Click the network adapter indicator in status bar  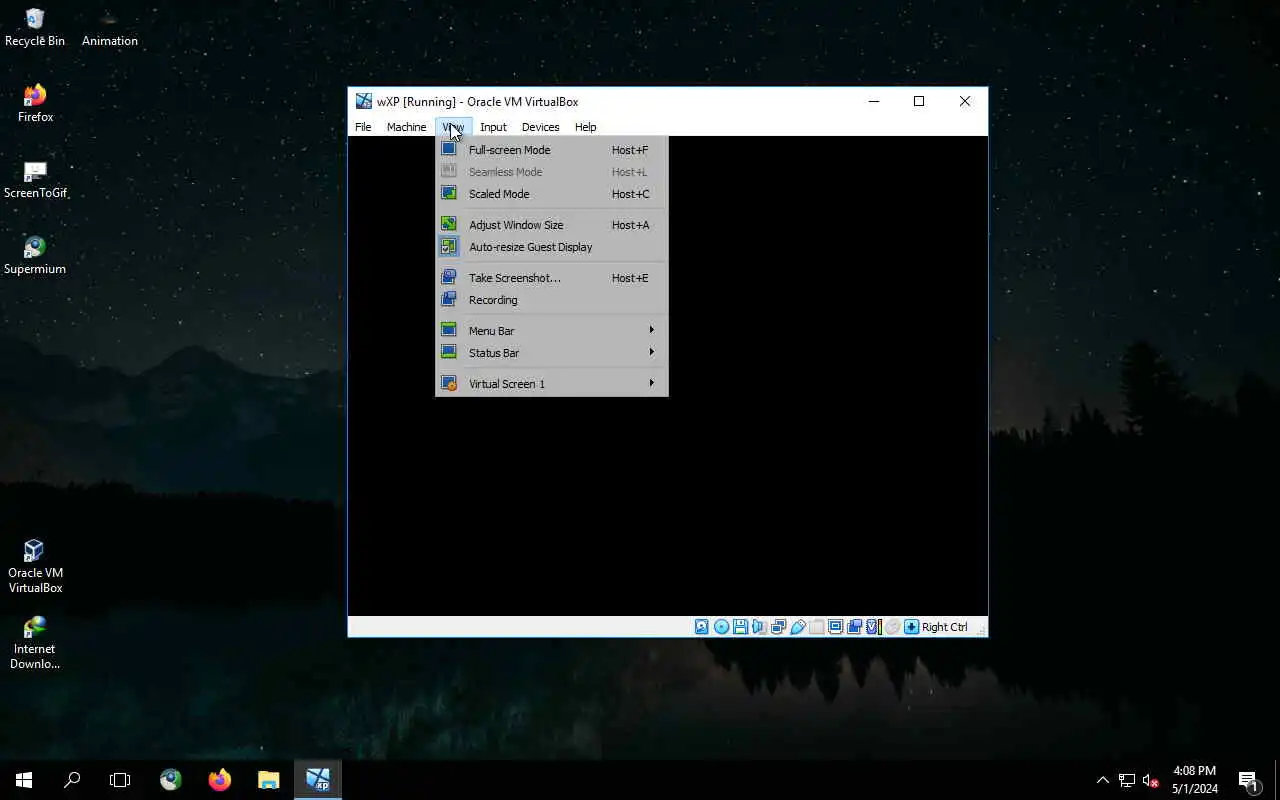point(778,627)
